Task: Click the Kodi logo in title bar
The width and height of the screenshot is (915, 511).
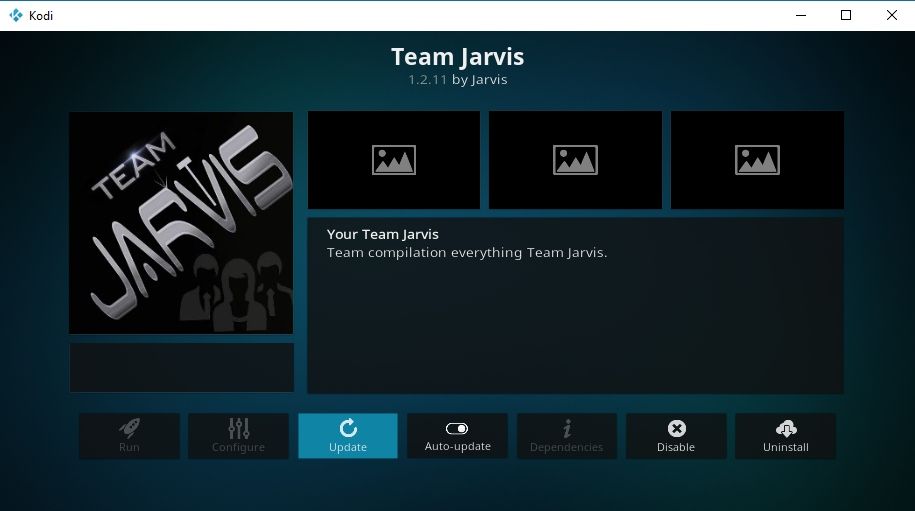Action: tap(16, 15)
